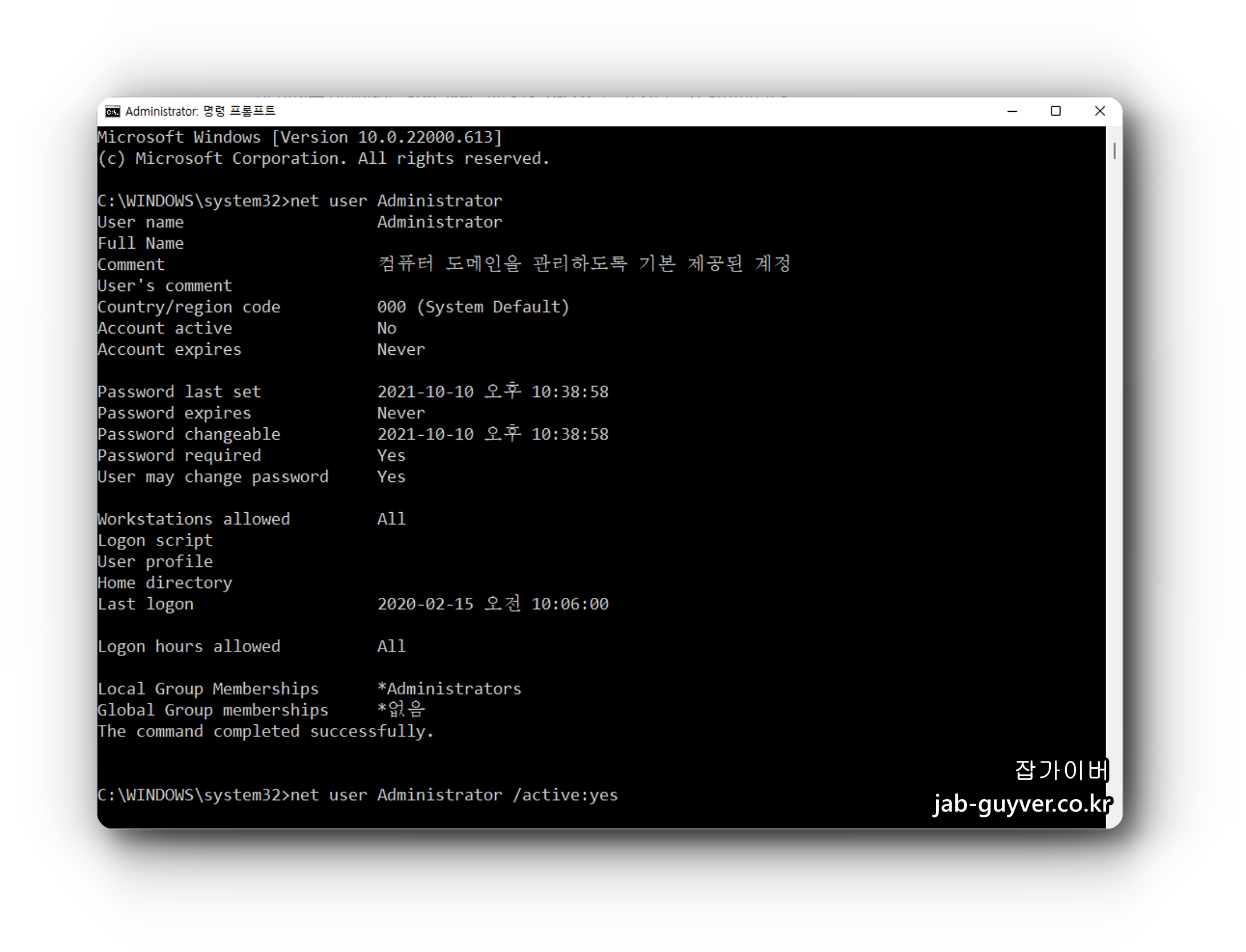Screen dimensions: 1246x952
Task: Click the 'Workstations allowed' All value
Action: (x=391, y=519)
